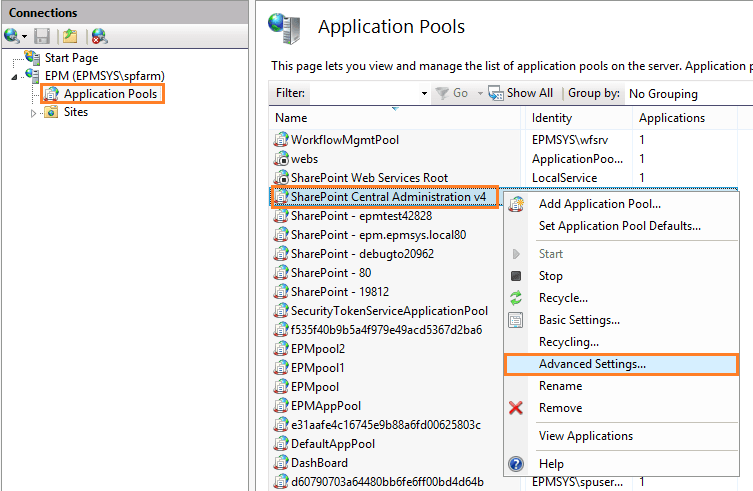Screen dimensions: 753x491
Task: Open the Go button dropdown arrow
Action: 480,94
